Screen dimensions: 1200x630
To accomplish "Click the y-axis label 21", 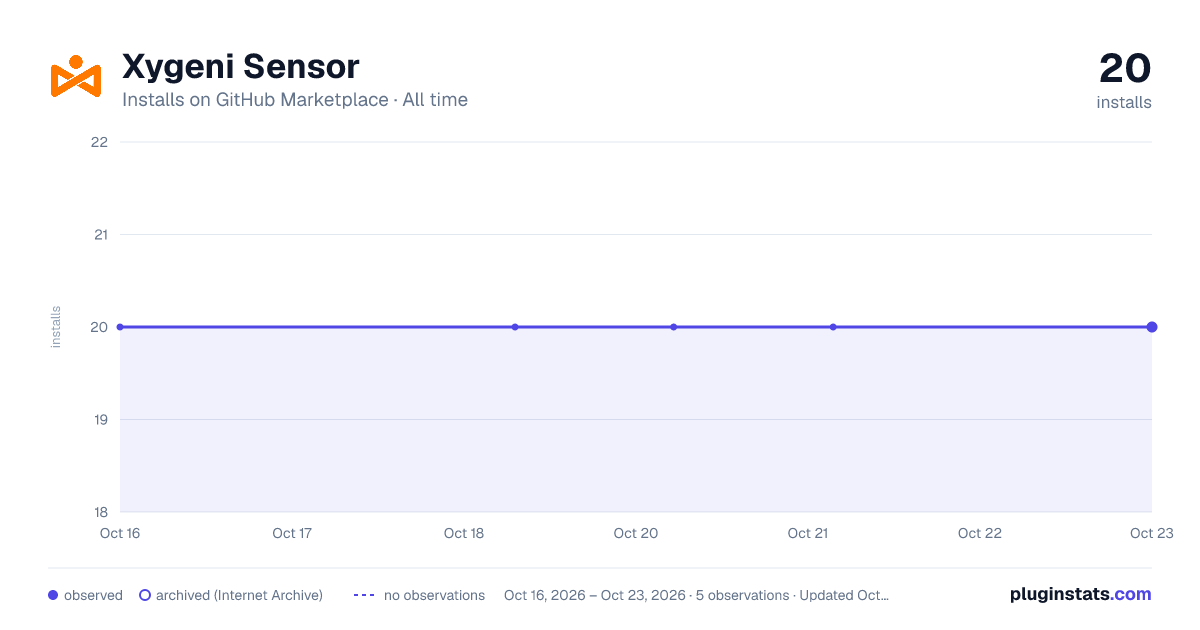I will [x=100, y=235].
